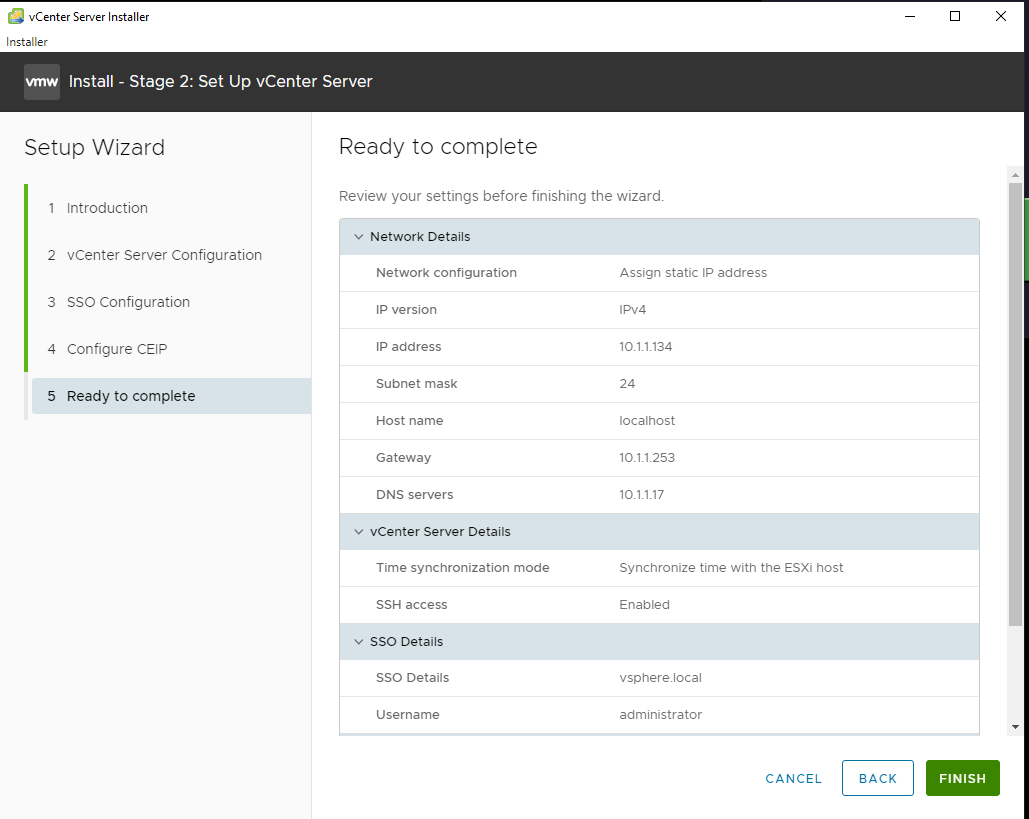Click the 'Host name' label
This screenshot has height=819, width=1029.
pyautogui.click(x=410, y=421)
